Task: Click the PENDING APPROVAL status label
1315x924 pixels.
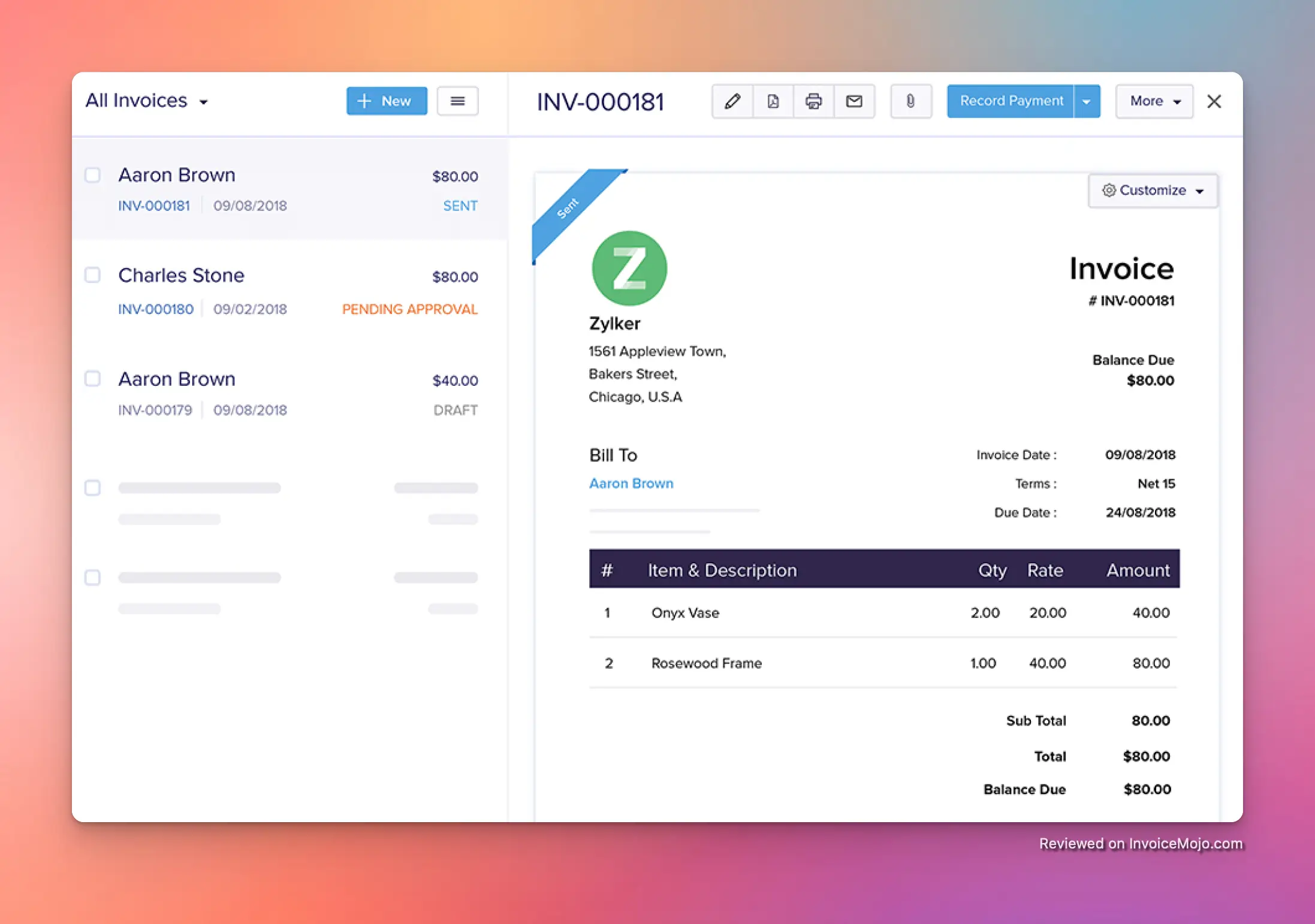Action: (x=410, y=309)
